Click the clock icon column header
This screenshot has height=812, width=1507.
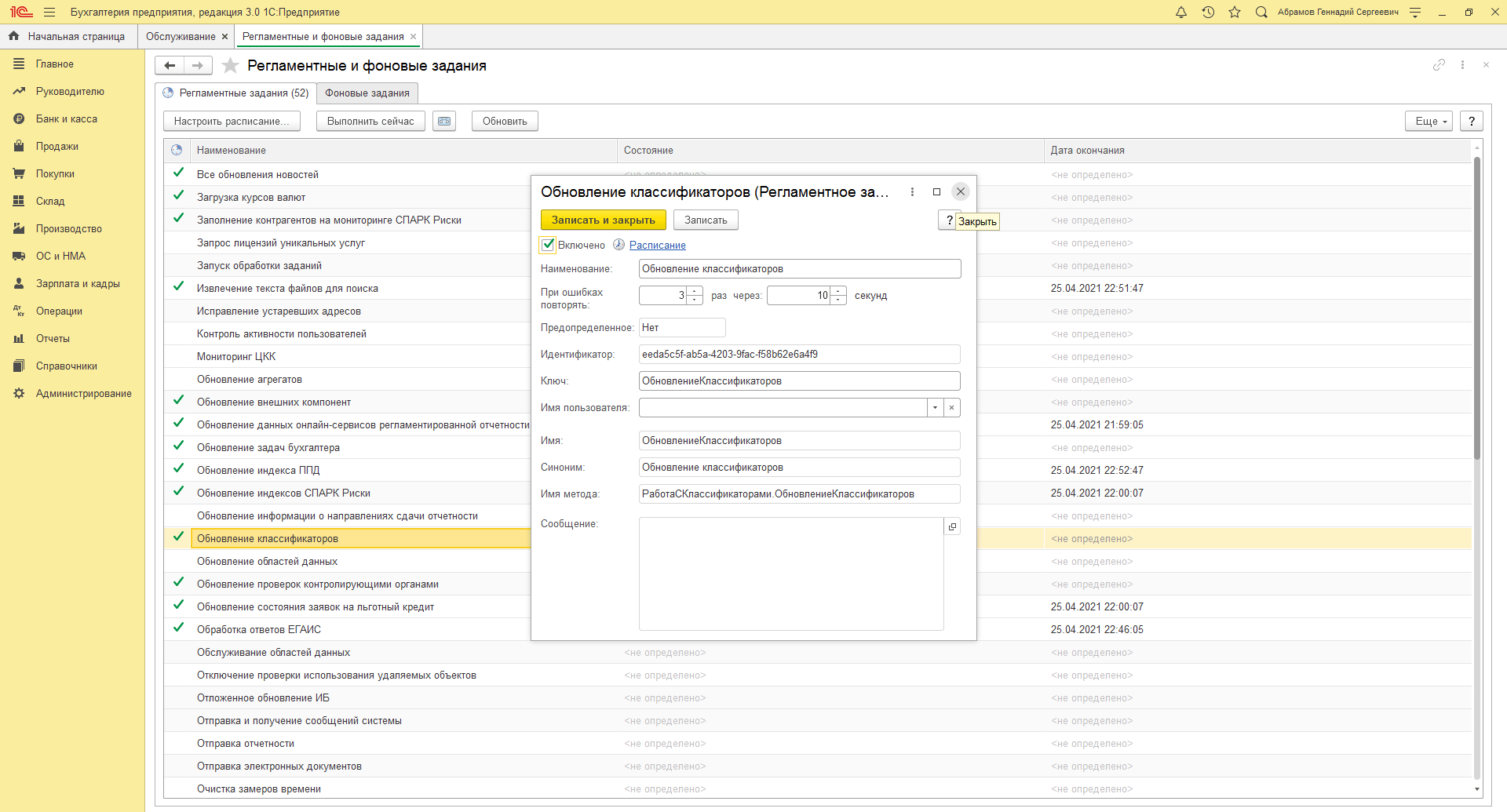point(177,151)
